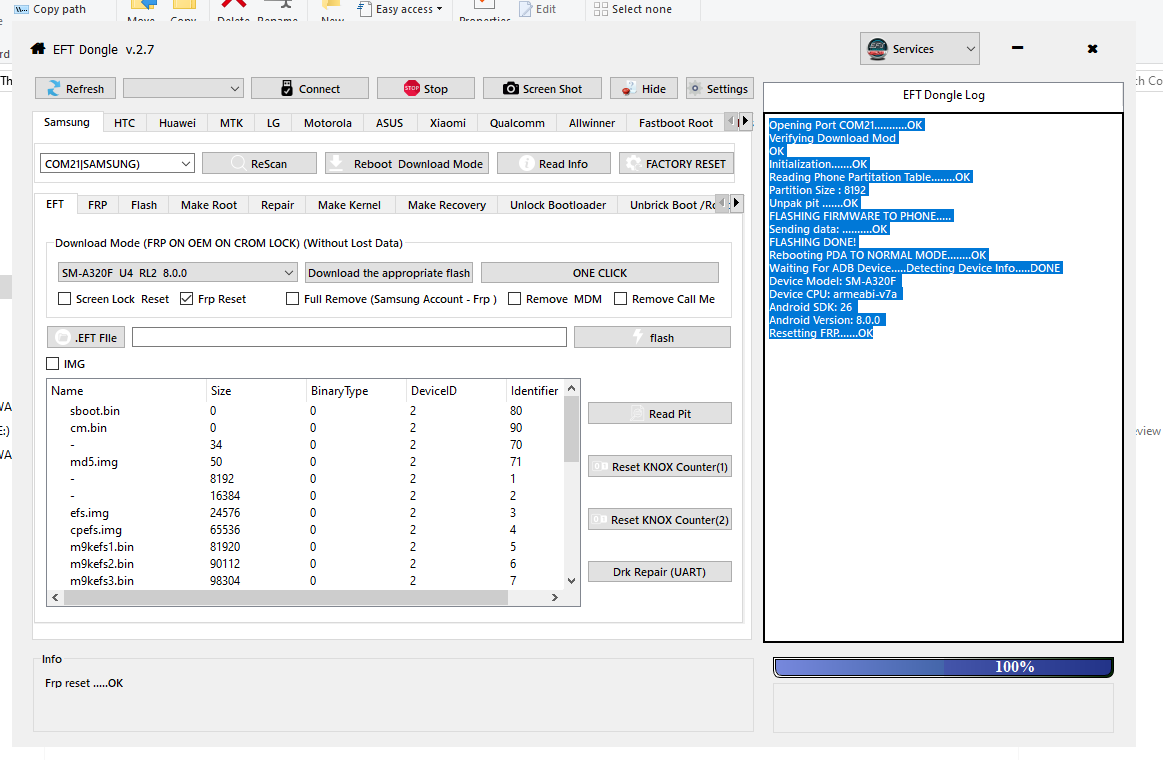Click the FACTORY RESET button
Viewport: 1163px width, 760px height.
pyautogui.click(x=676, y=163)
